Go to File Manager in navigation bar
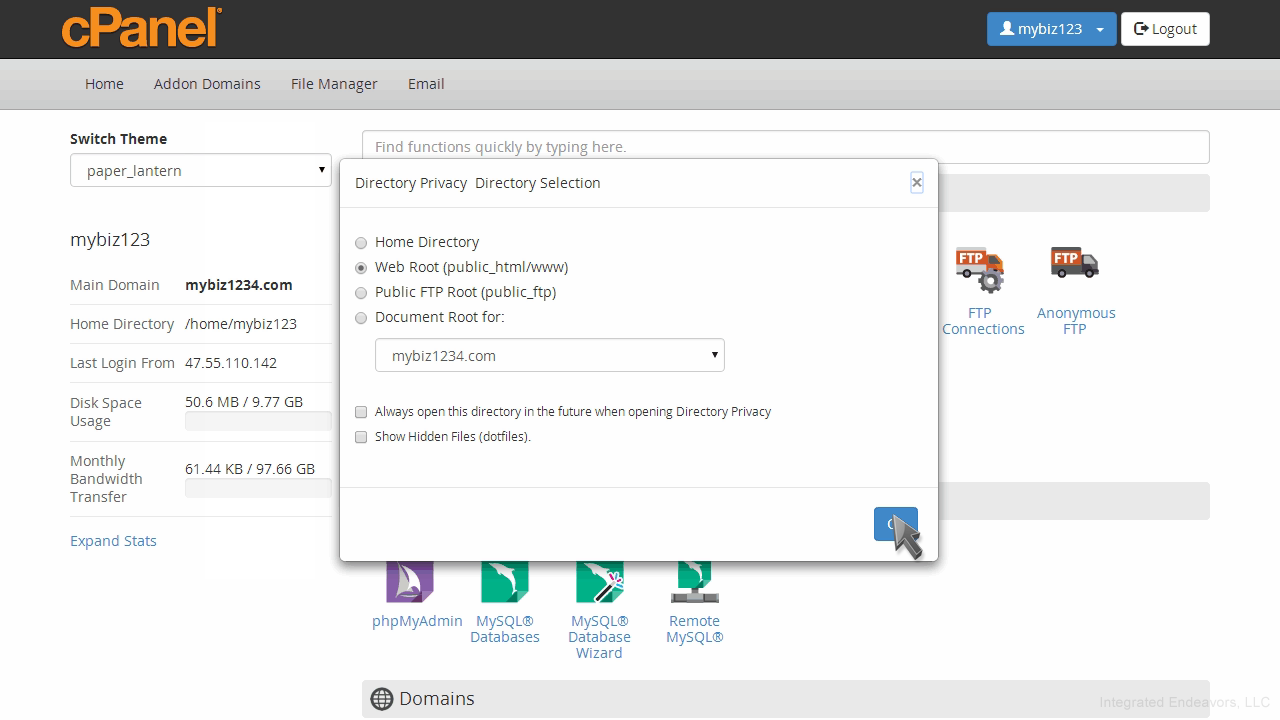The height and width of the screenshot is (720, 1280). pyautogui.click(x=334, y=84)
